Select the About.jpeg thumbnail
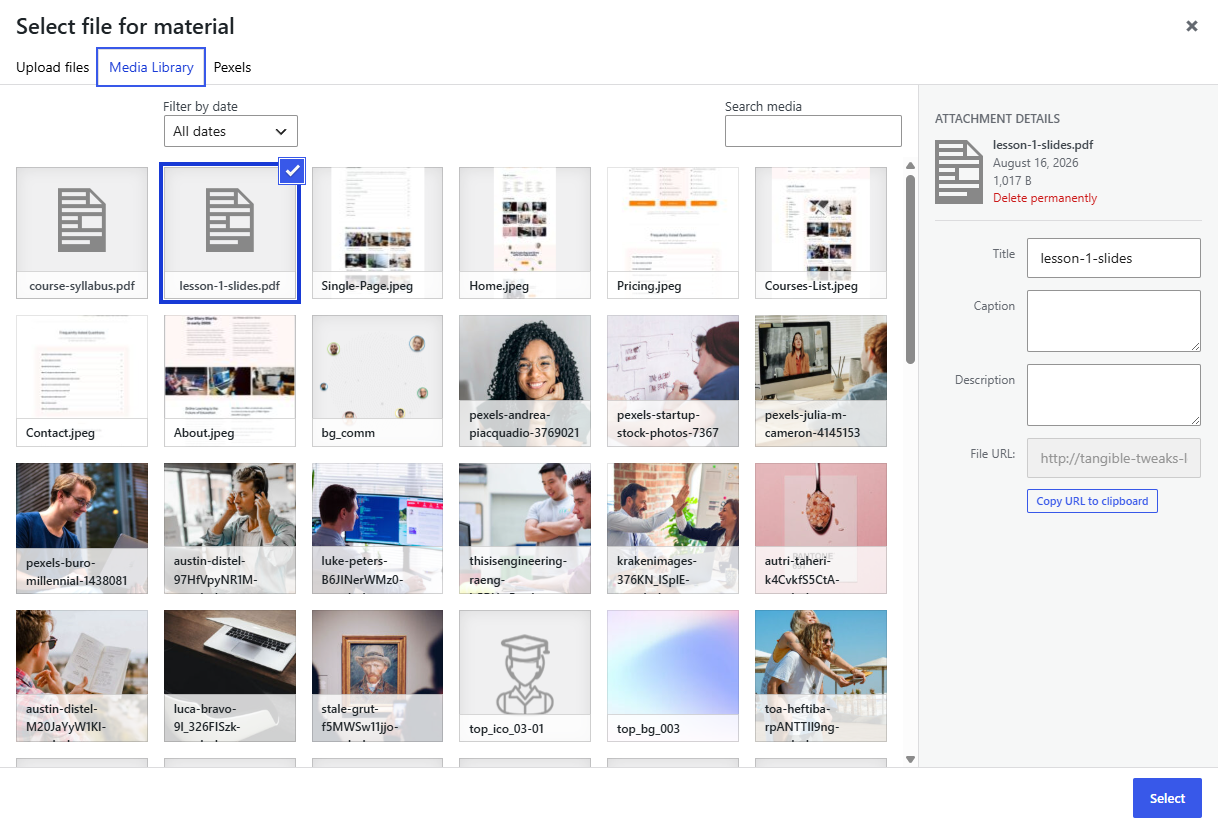 click(230, 381)
